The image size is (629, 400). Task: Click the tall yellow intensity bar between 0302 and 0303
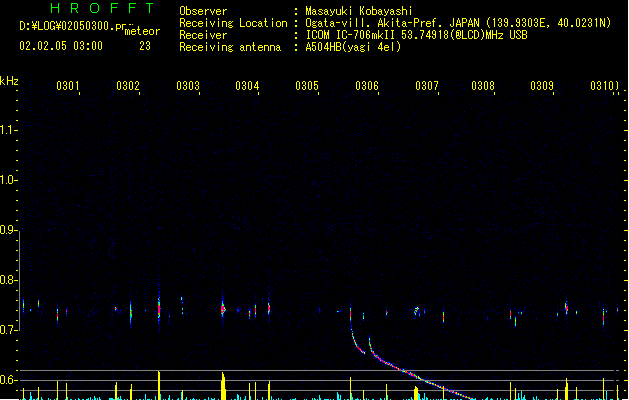159,385
